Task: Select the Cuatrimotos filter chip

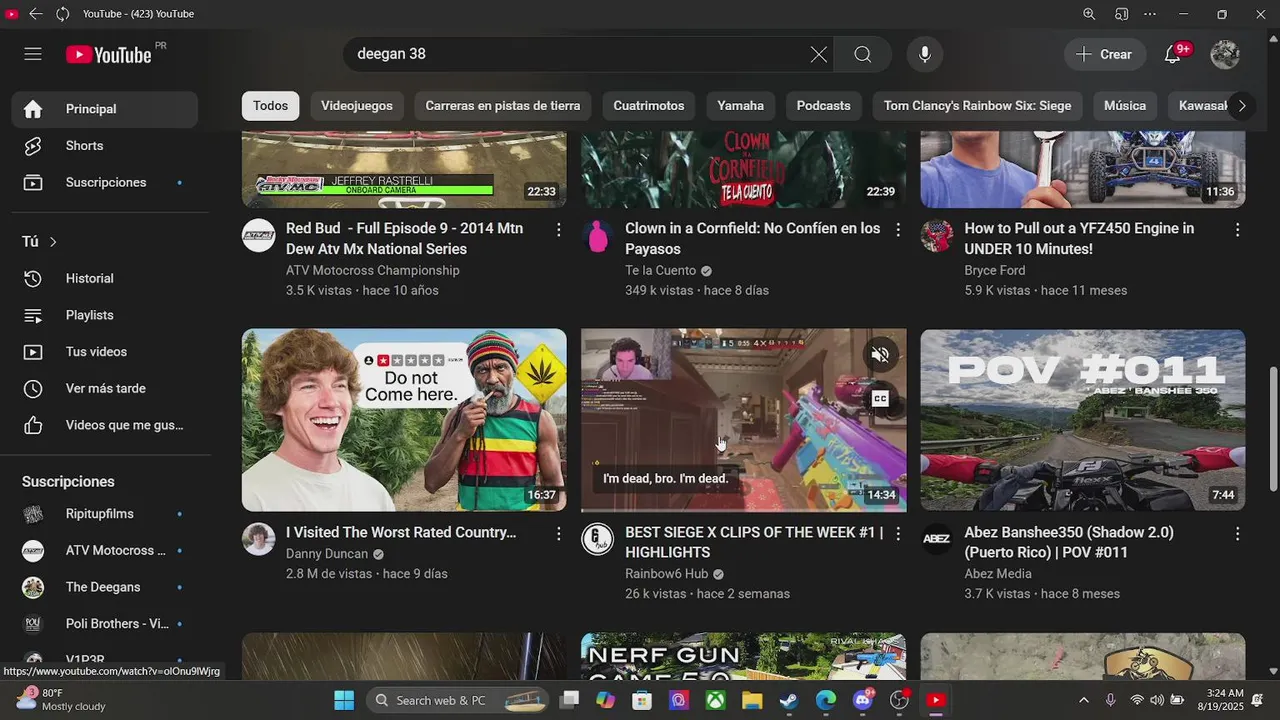Action: [649, 106]
